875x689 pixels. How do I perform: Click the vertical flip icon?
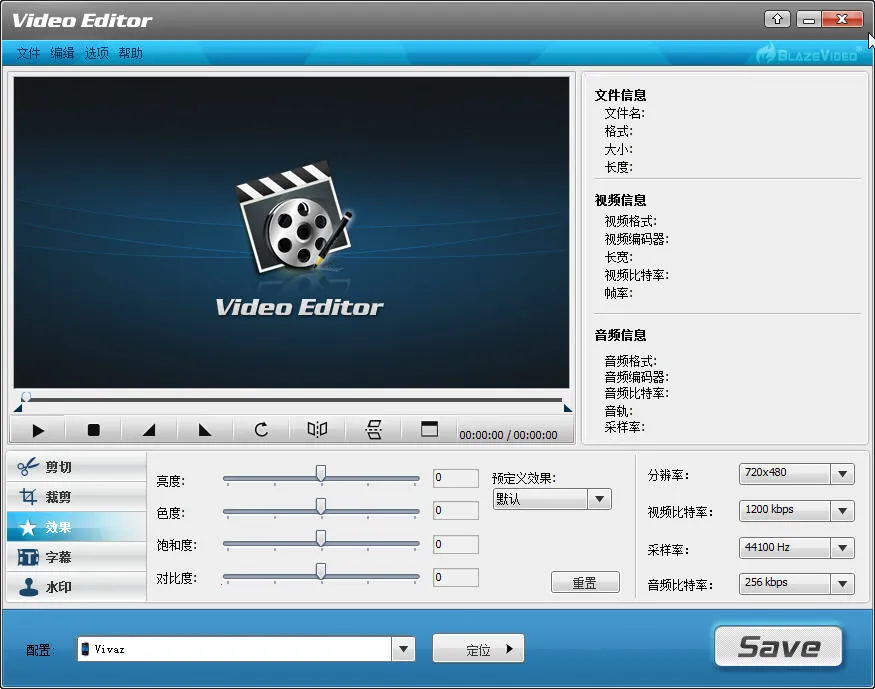pyautogui.click(x=373, y=430)
